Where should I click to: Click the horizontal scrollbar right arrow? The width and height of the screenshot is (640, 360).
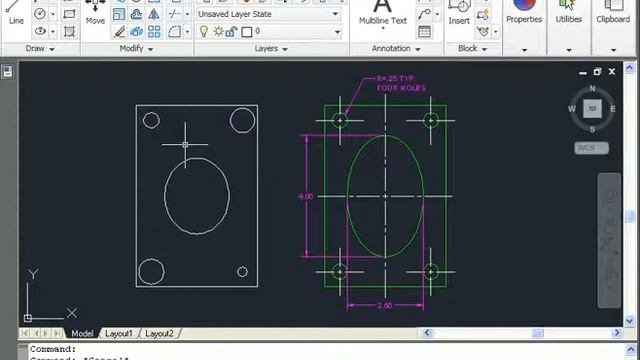pyautogui.click(x=617, y=333)
